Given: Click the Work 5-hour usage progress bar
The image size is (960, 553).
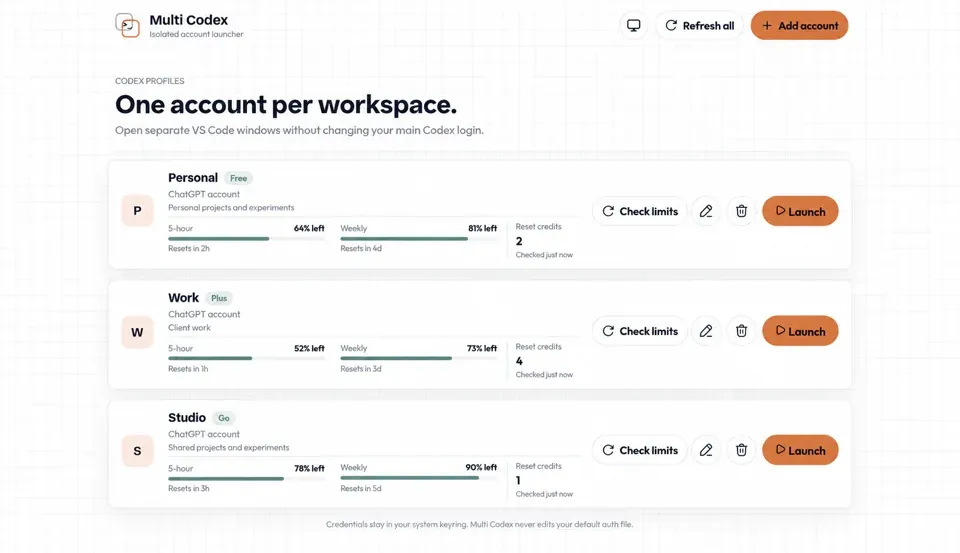Looking at the screenshot, I should click(246, 358).
